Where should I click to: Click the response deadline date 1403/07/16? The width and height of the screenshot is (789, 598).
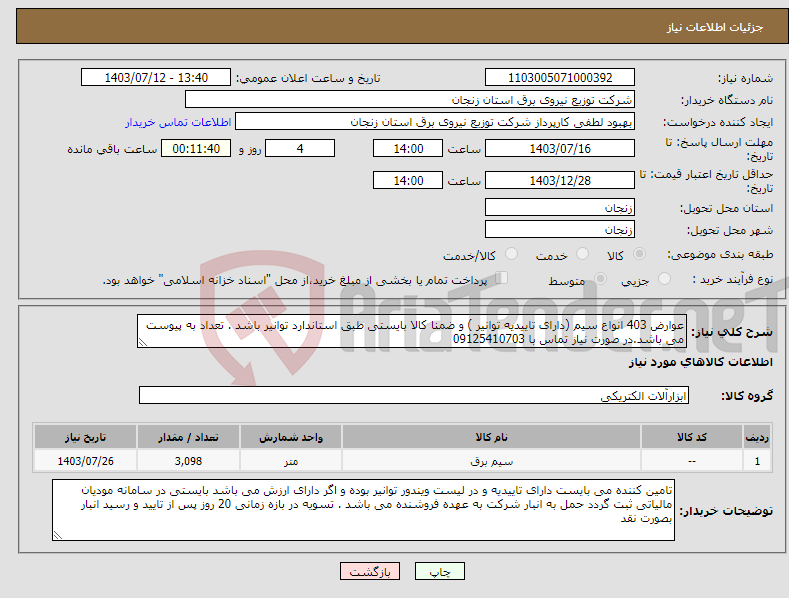click(560, 148)
